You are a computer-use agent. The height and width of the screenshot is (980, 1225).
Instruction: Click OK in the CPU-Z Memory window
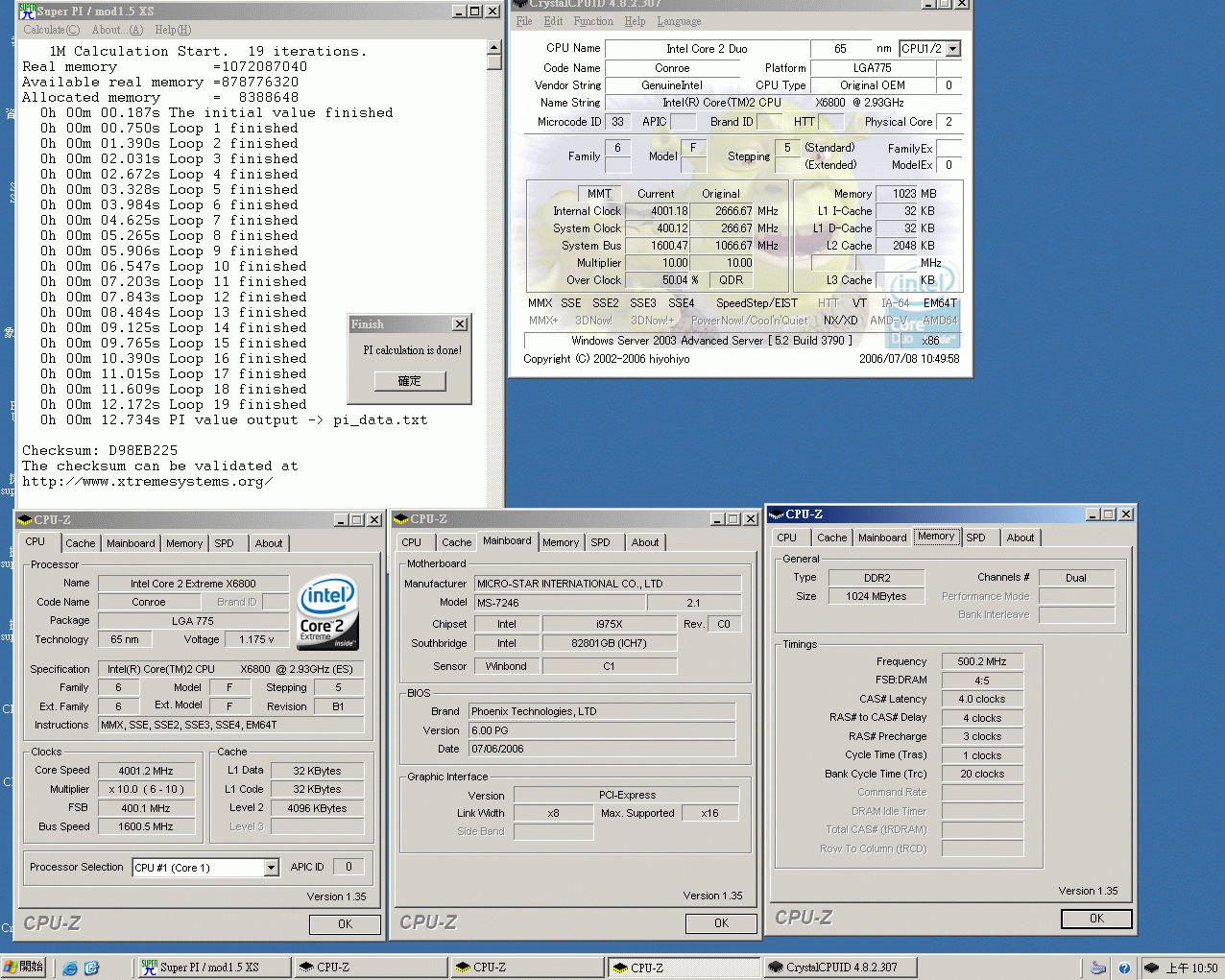1097,919
